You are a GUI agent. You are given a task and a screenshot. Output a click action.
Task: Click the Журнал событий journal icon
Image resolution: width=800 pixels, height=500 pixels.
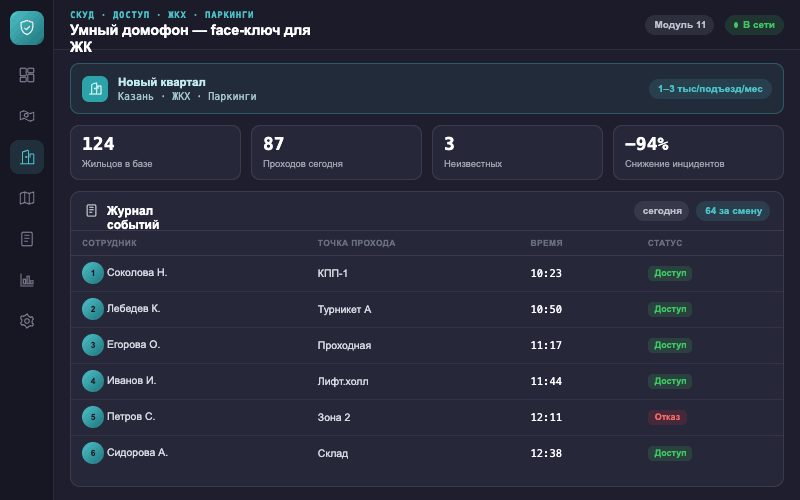click(x=91, y=210)
